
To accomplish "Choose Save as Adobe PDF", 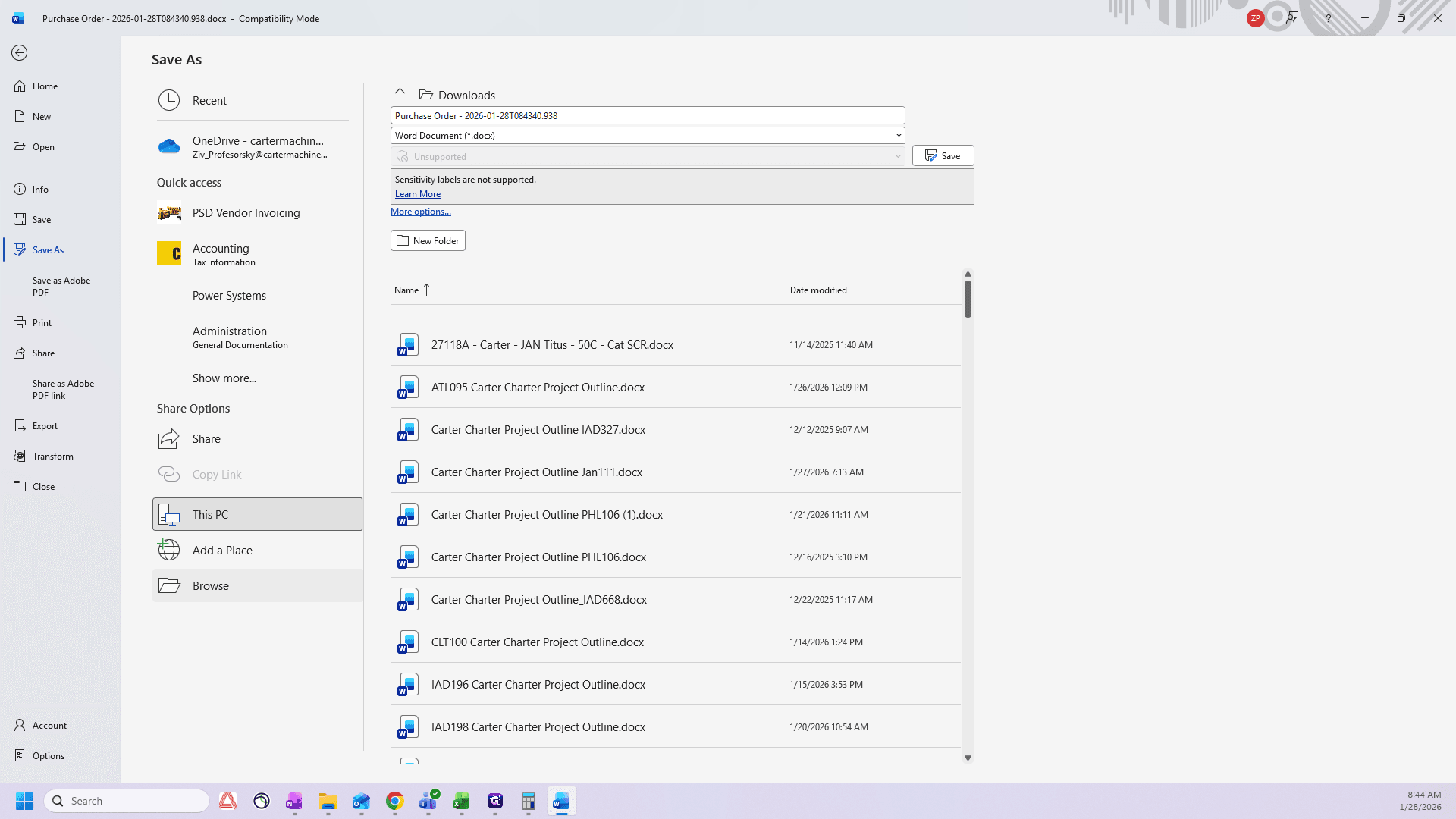I will tap(61, 287).
